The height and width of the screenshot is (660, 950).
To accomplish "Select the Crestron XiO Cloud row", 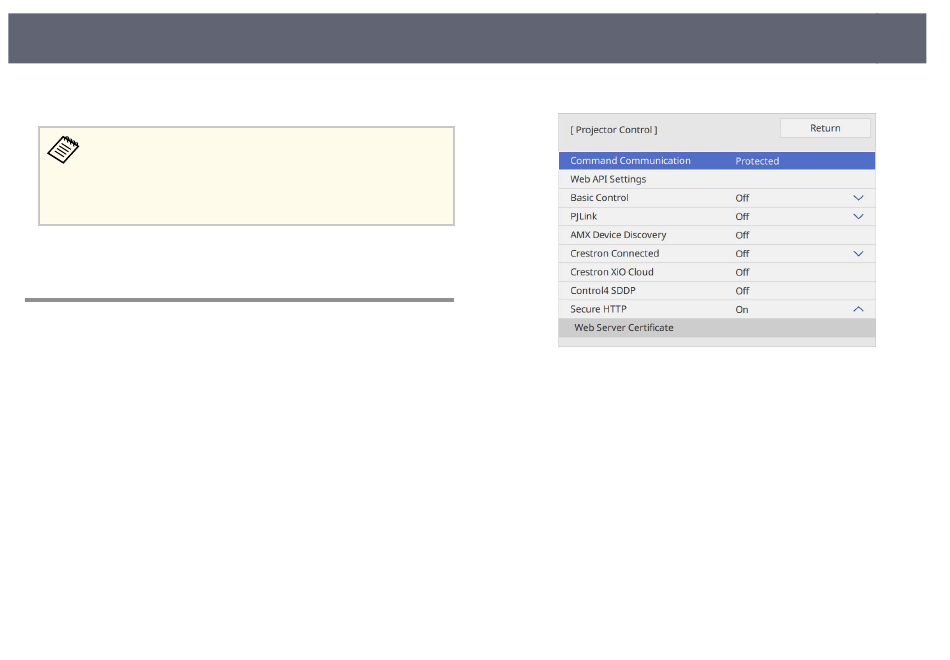I will (x=717, y=272).
